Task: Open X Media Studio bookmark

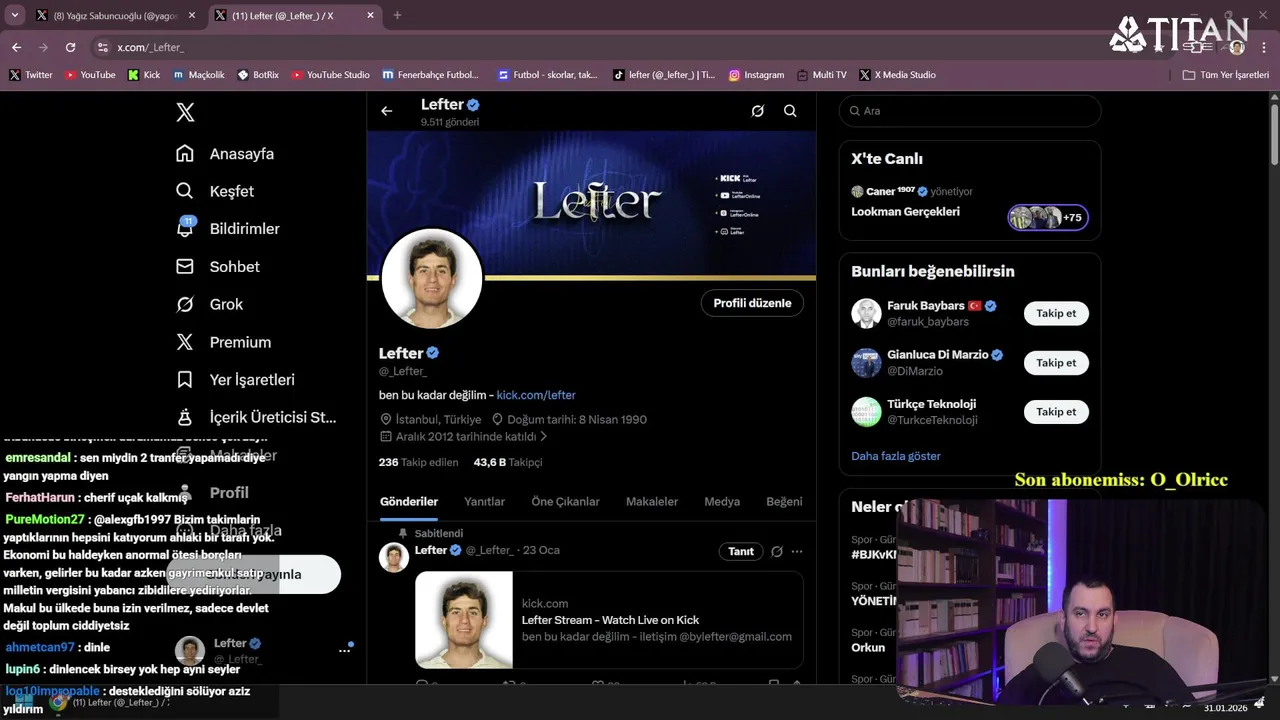Action: (x=897, y=75)
